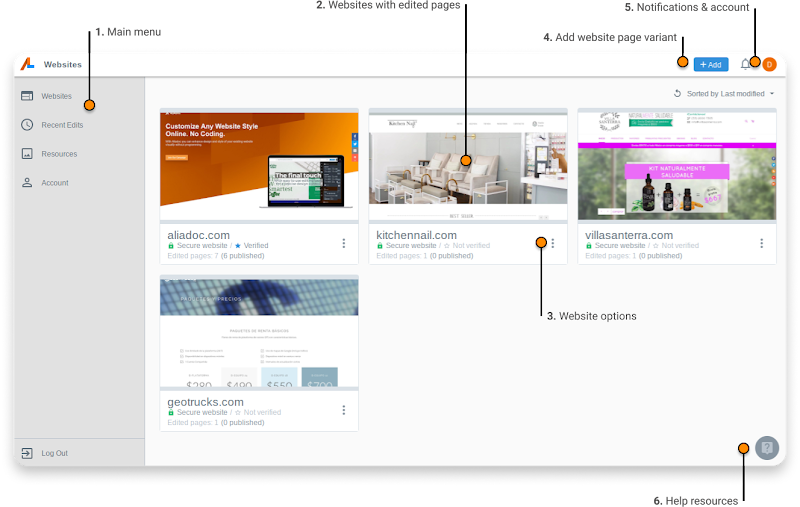
Task: Click 'Edited pages: 7 (6 published)' text
Action: [x=216, y=256]
